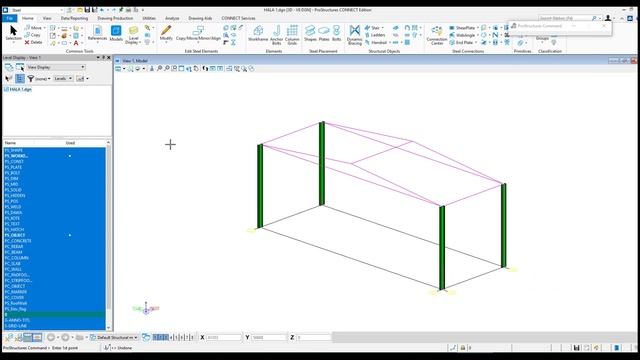Open the View Display dropdown in Level Display
The image size is (640, 360).
point(56,67)
